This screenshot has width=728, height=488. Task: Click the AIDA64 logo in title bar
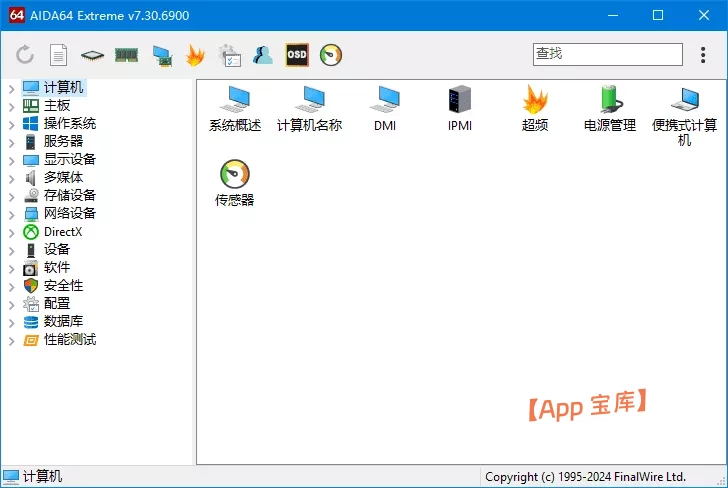[17, 15]
